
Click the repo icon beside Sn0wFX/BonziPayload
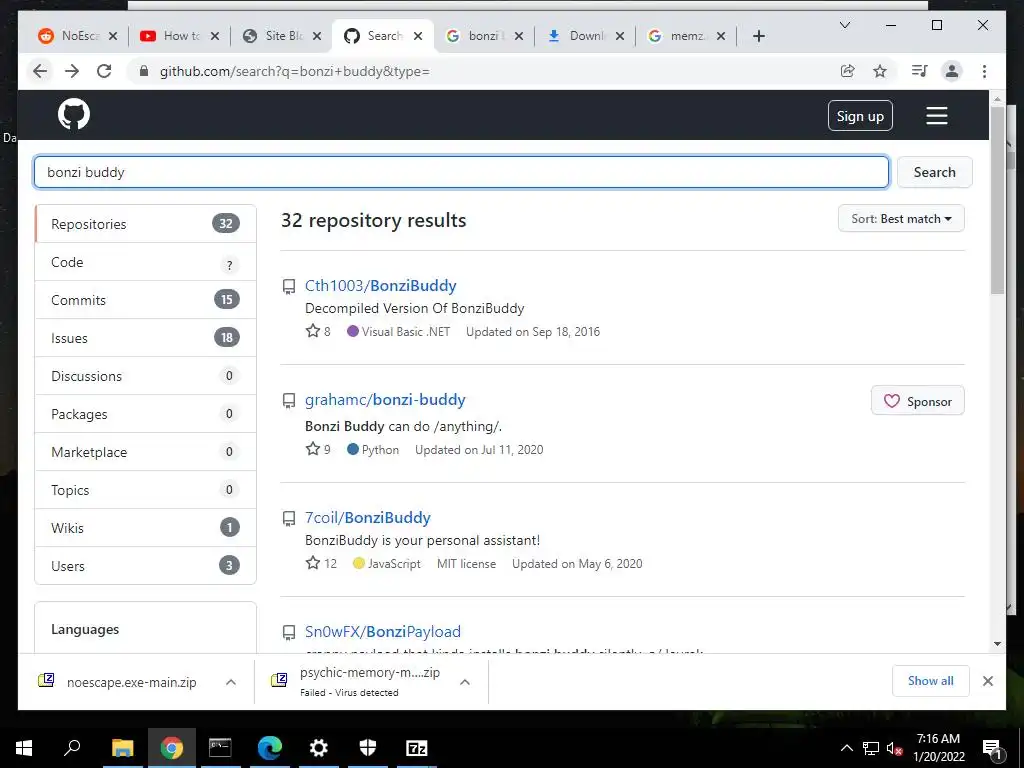click(x=289, y=632)
